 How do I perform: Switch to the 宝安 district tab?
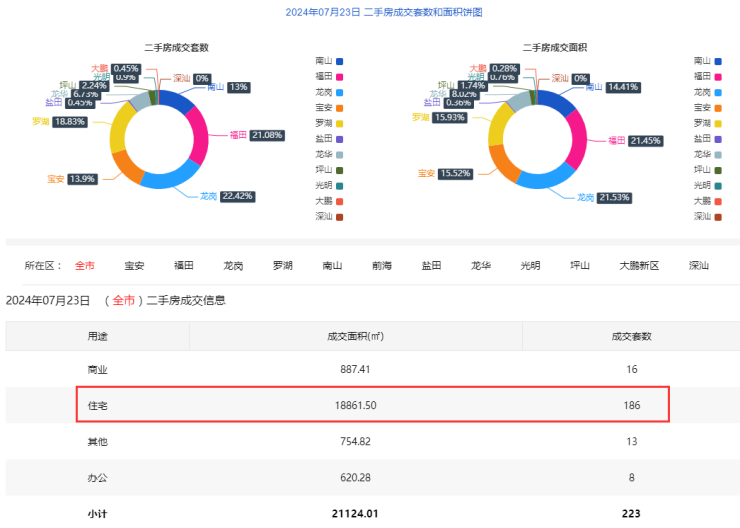click(134, 265)
